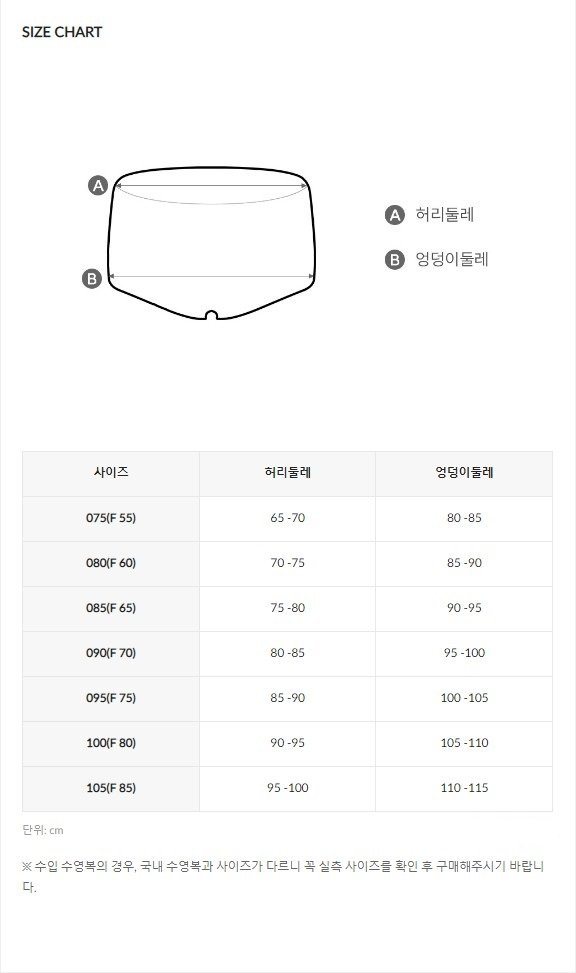The height and width of the screenshot is (973, 576).
Task: Click the 단위: cm unit note
Action: coord(43,830)
